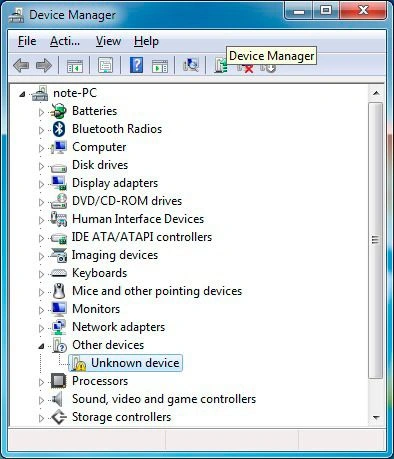Expand the Display adapters category arrow
This screenshot has width=394, height=459.
[41, 184]
